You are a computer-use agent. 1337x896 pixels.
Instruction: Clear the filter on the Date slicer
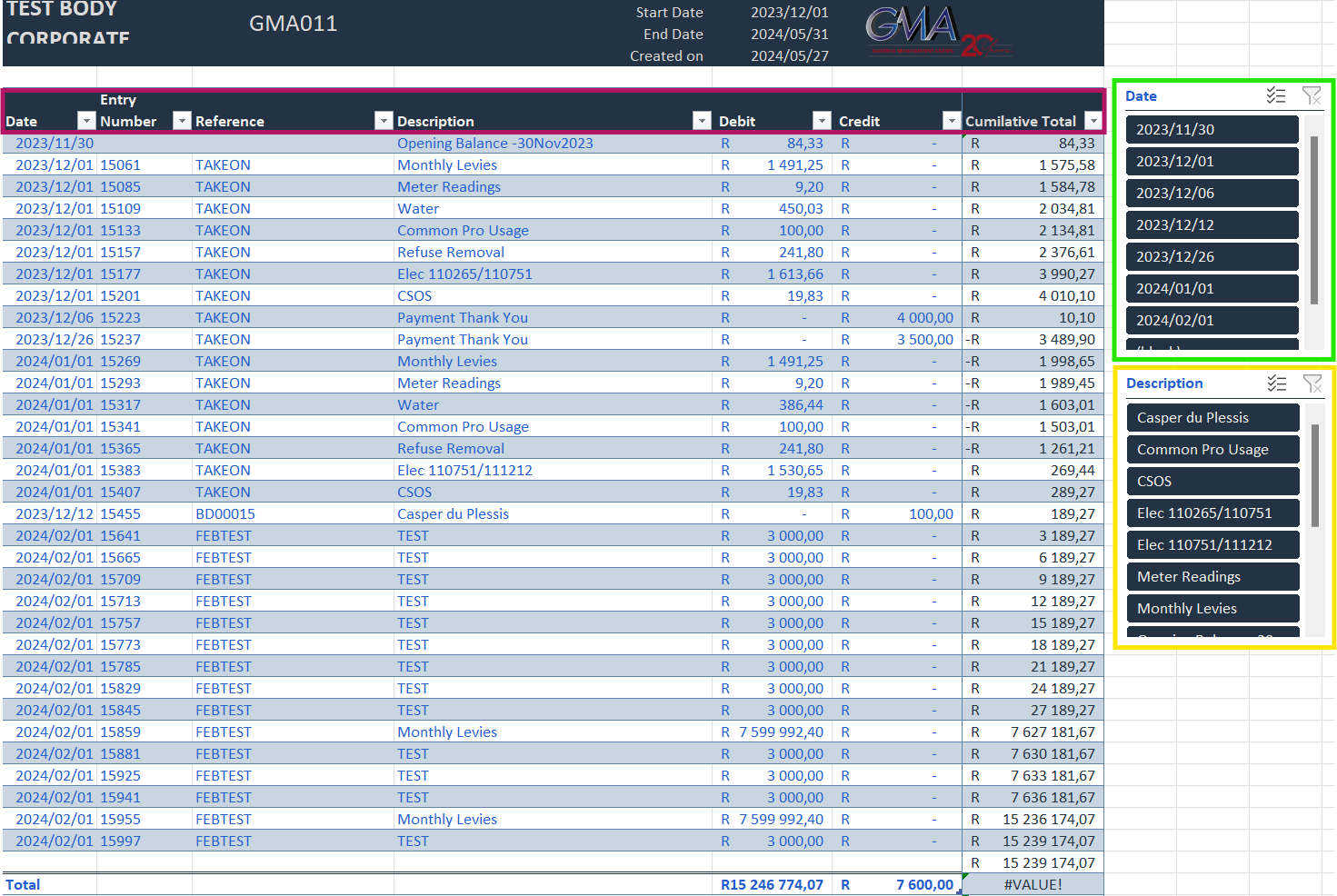point(1312,95)
